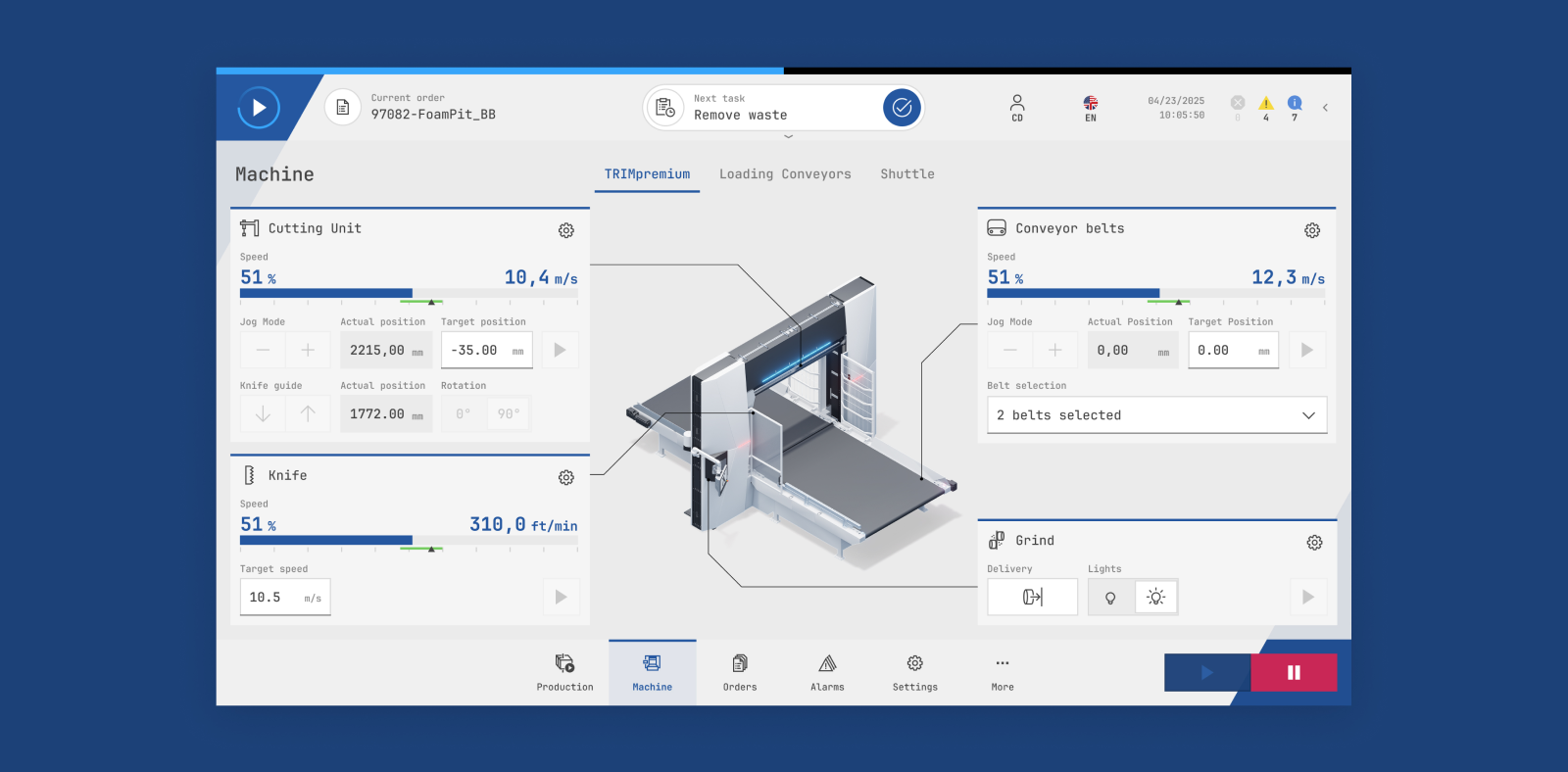The height and width of the screenshot is (772, 1568).
Task: Click the Knife target speed input field
Action: 284,597
